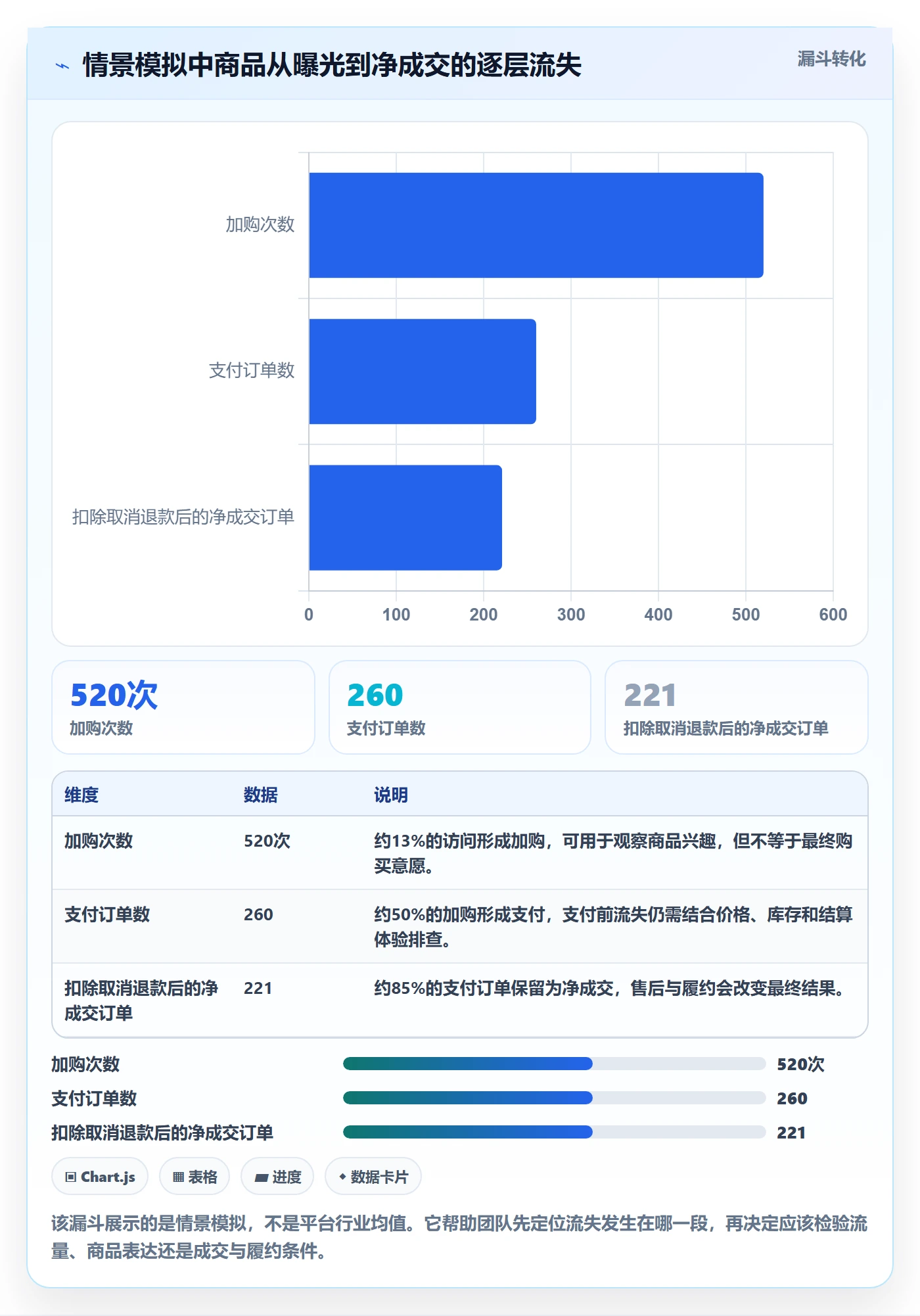Screen dimensions: 920x1316
Task: Select the 221 净成交订单 data card
Action: click(x=737, y=707)
